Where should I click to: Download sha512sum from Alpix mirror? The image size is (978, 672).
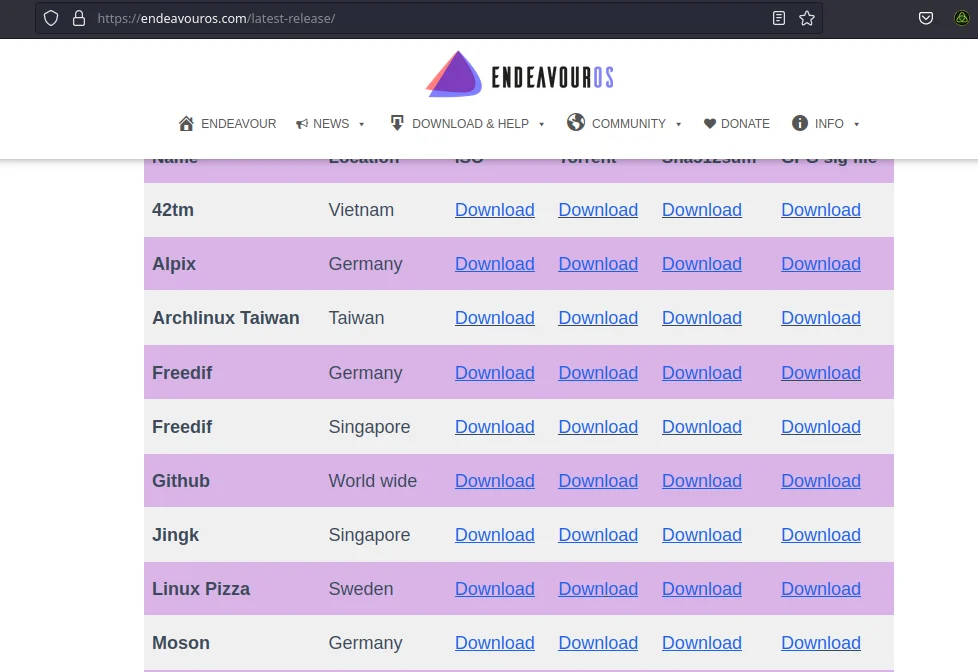pos(702,263)
